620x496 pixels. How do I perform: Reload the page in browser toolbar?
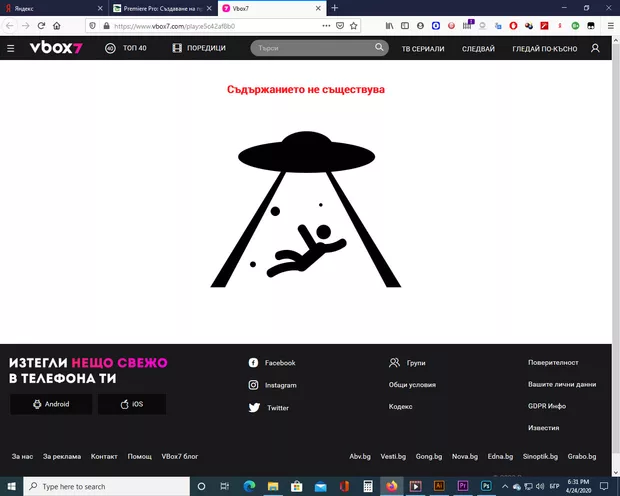pyautogui.click(x=41, y=26)
